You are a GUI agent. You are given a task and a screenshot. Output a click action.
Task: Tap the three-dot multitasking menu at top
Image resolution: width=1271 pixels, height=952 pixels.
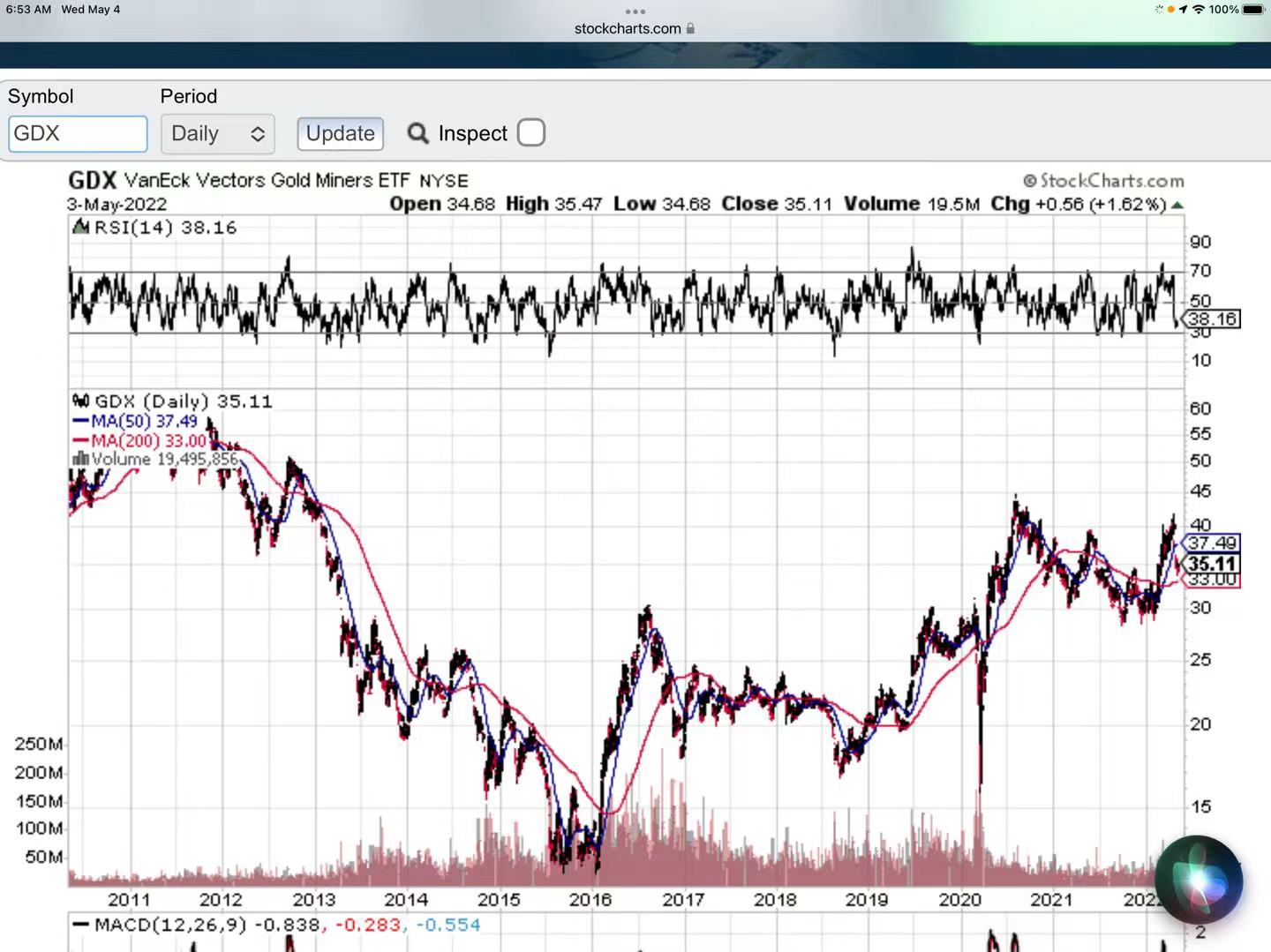[635, 11]
